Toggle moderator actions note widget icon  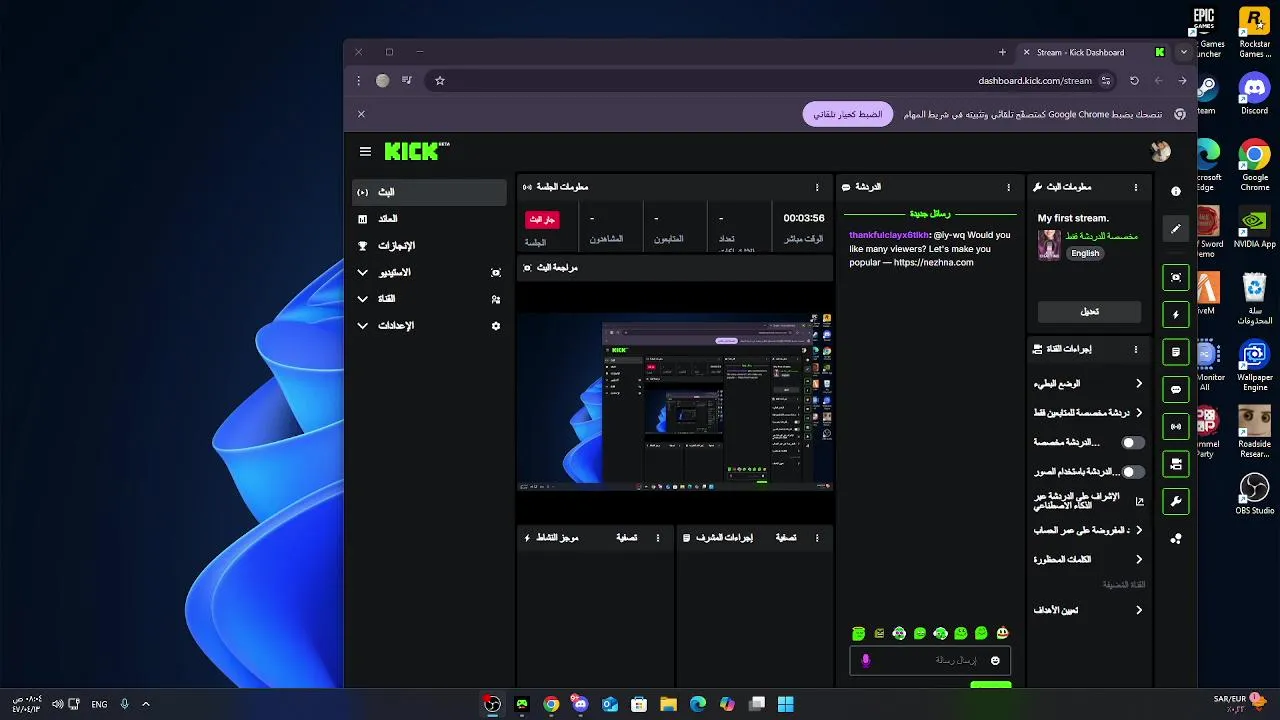[x=1176, y=352]
